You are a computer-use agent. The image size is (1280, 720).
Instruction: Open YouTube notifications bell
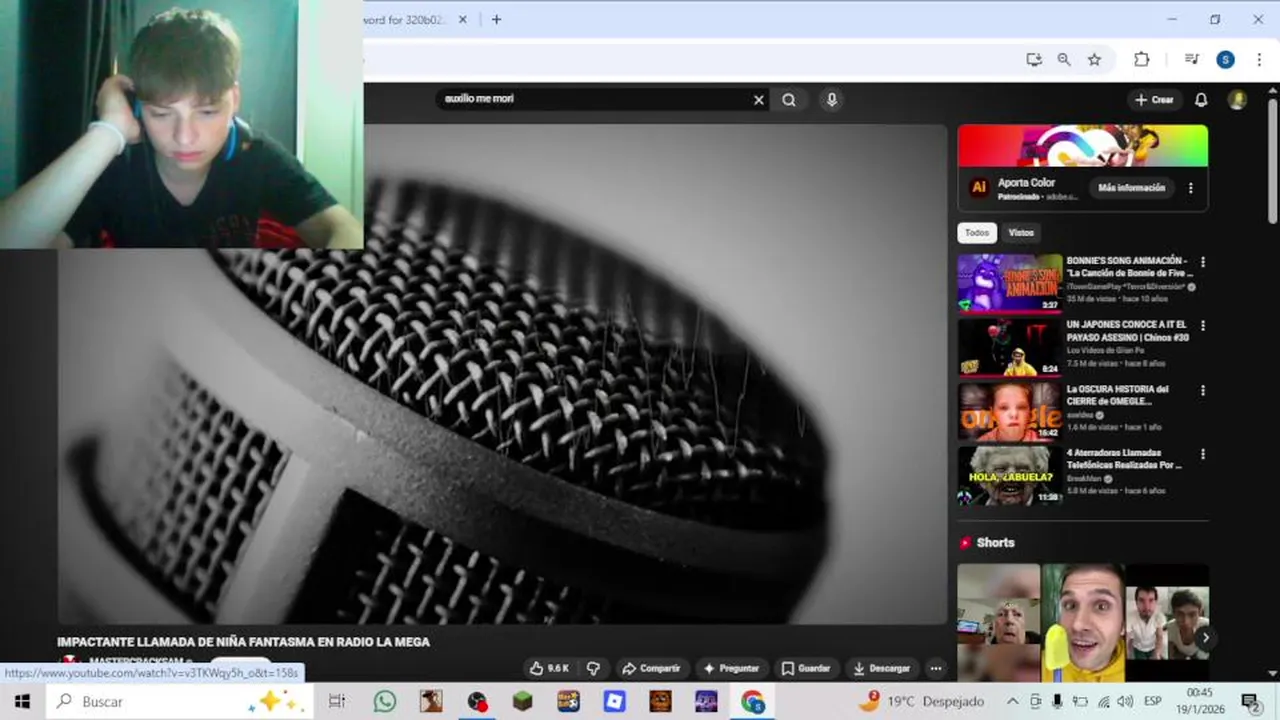pos(1201,99)
